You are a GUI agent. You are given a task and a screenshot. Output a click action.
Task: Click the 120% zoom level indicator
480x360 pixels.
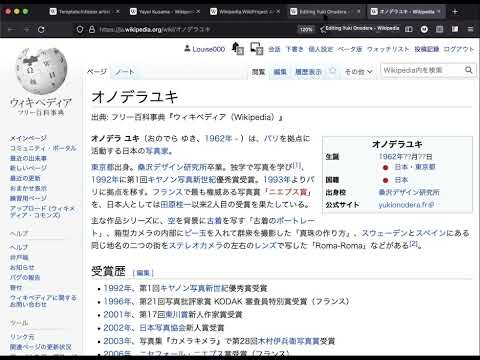click(306, 29)
